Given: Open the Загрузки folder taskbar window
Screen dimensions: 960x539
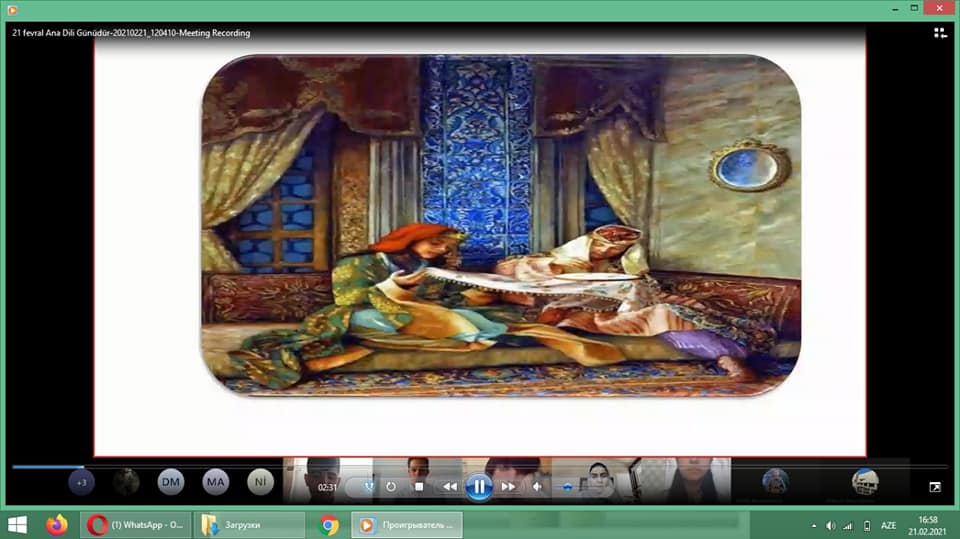Looking at the screenshot, I should click(250, 525).
